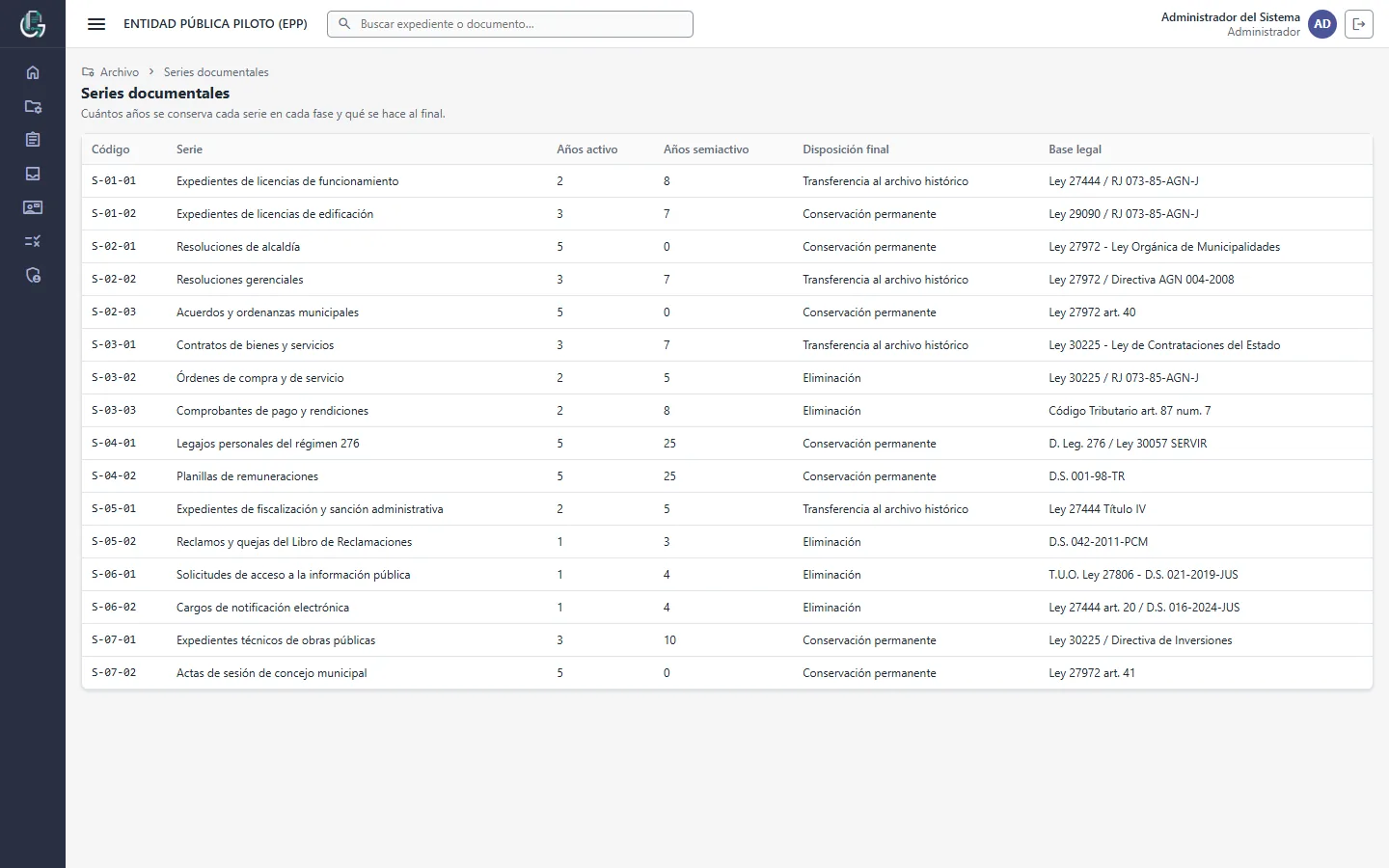Click the logout icon button

(x=1359, y=24)
